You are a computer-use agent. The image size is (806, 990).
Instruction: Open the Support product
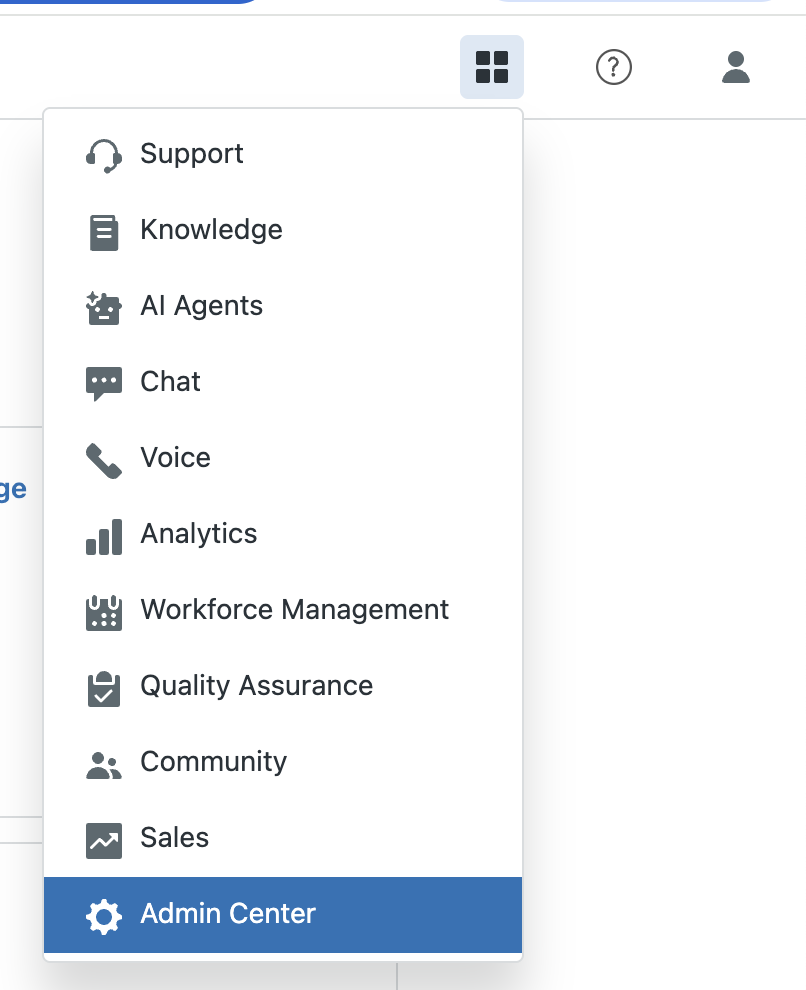(191, 153)
